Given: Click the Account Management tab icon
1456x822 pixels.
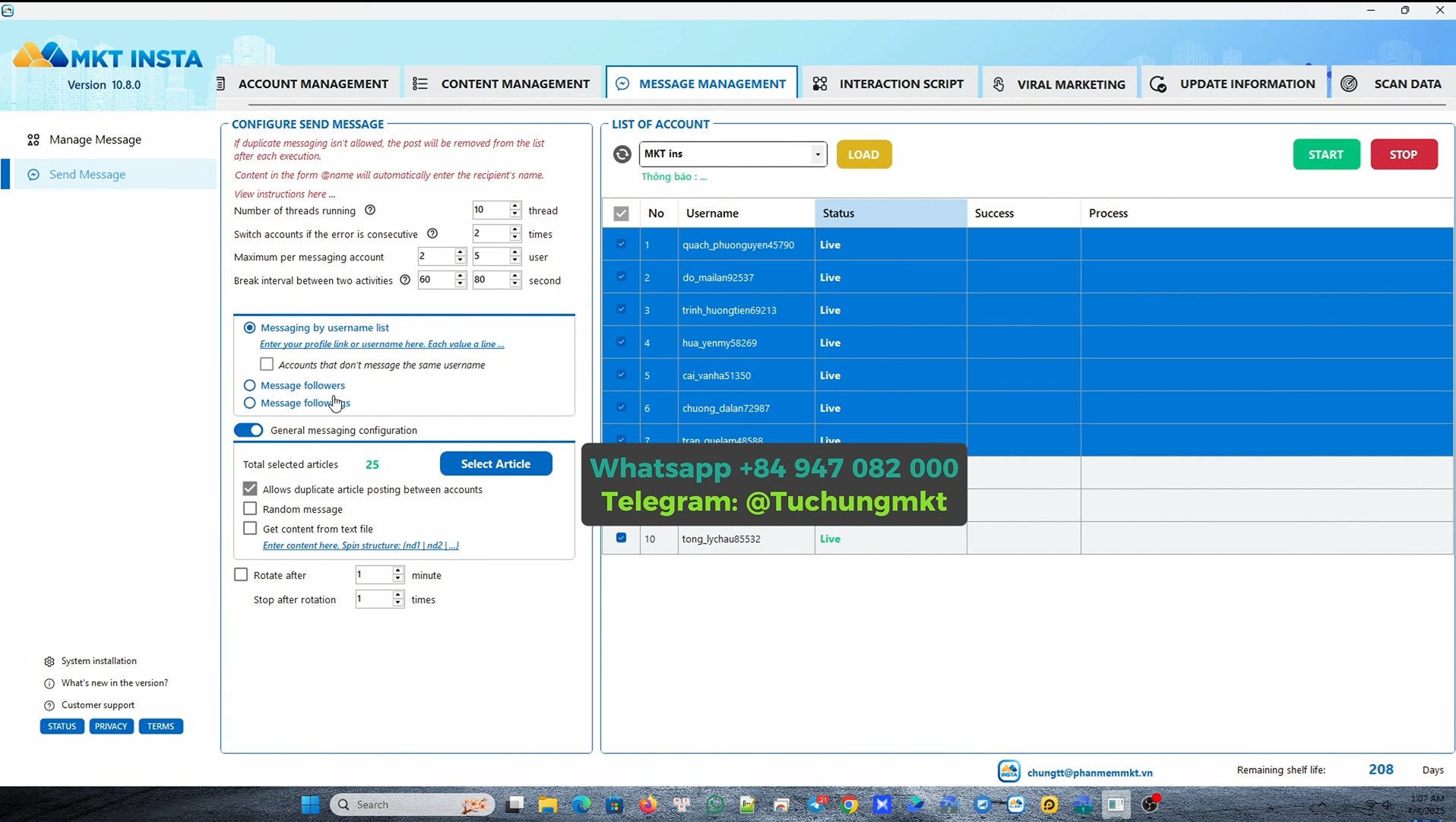Looking at the screenshot, I should point(221,84).
